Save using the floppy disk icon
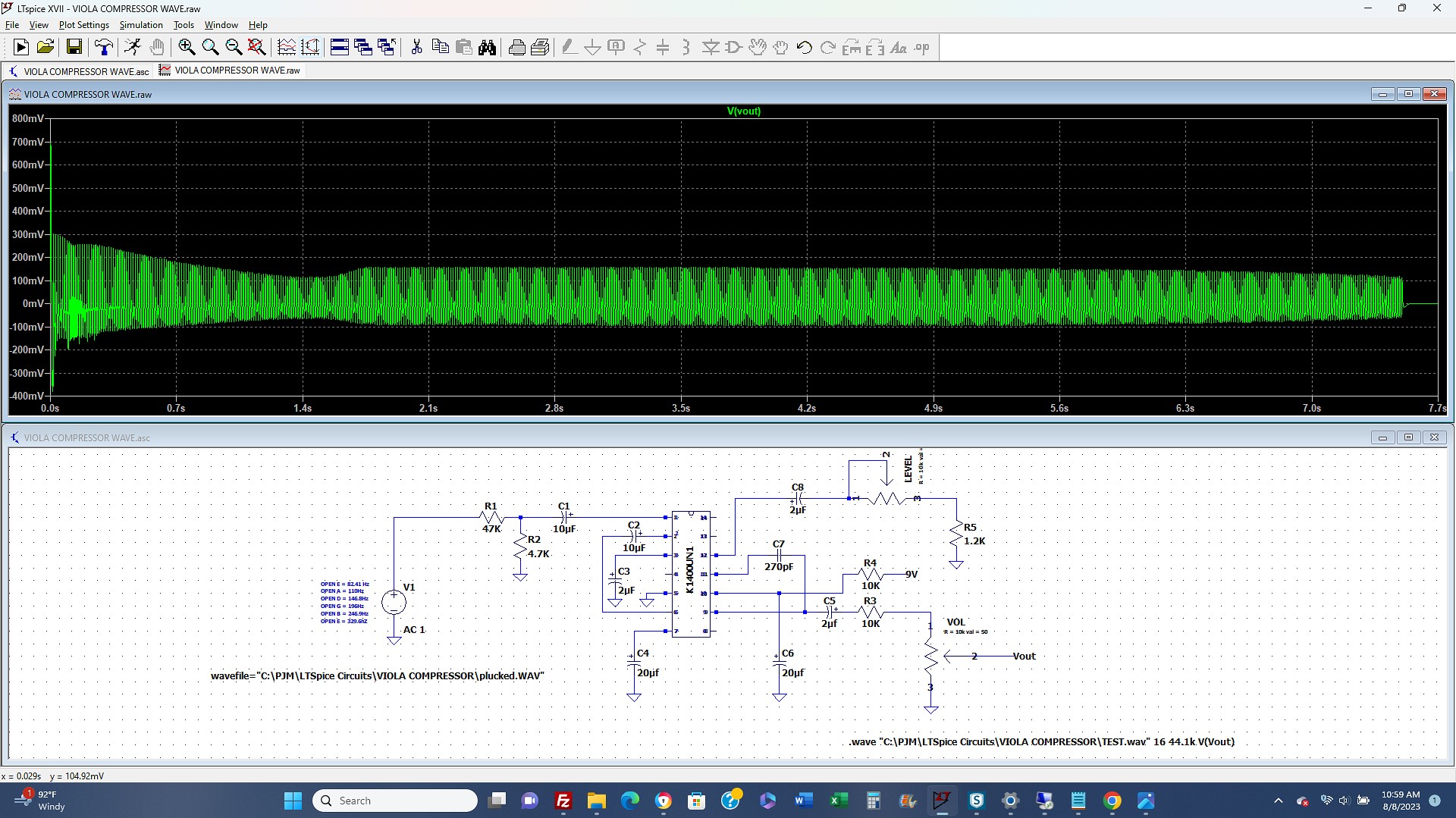Image resolution: width=1456 pixels, height=818 pixels. click(x=74, y=48)
